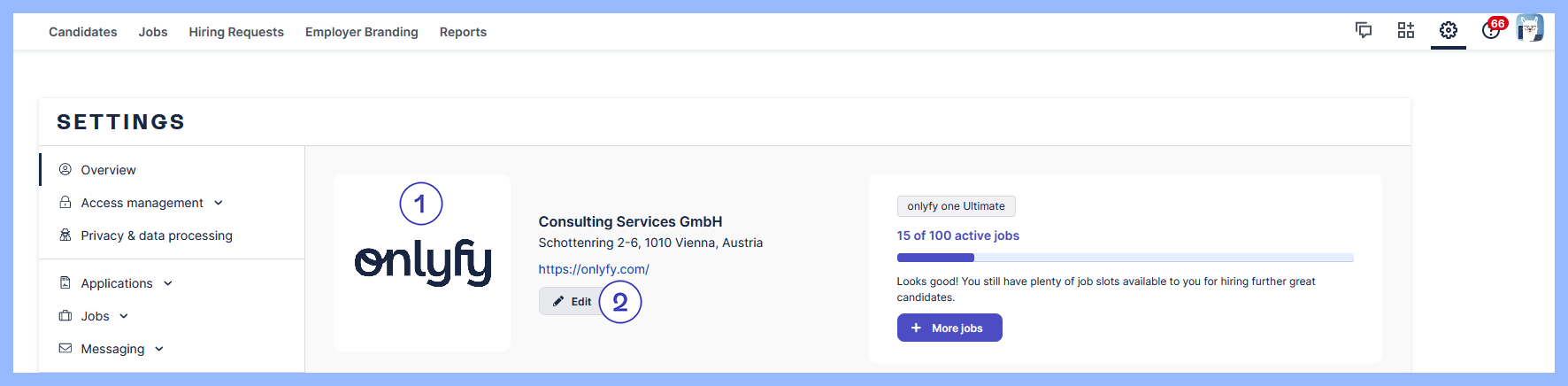Open the https://onlyfy.com/ link
1568x386 pixels.
594,269
